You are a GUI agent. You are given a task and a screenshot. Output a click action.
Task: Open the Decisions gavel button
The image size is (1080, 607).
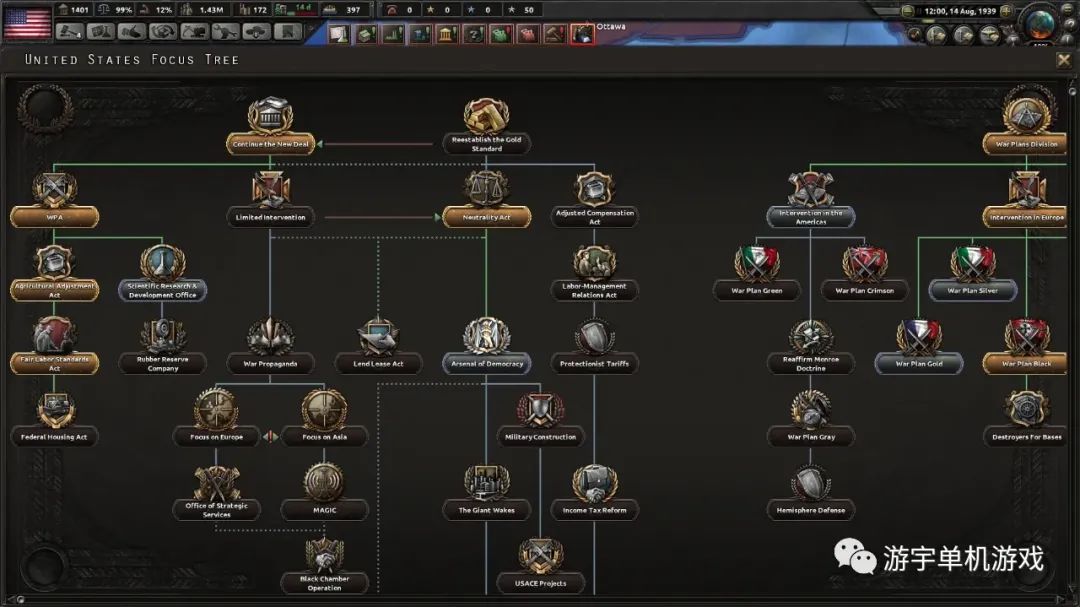[x=69, y=32]
